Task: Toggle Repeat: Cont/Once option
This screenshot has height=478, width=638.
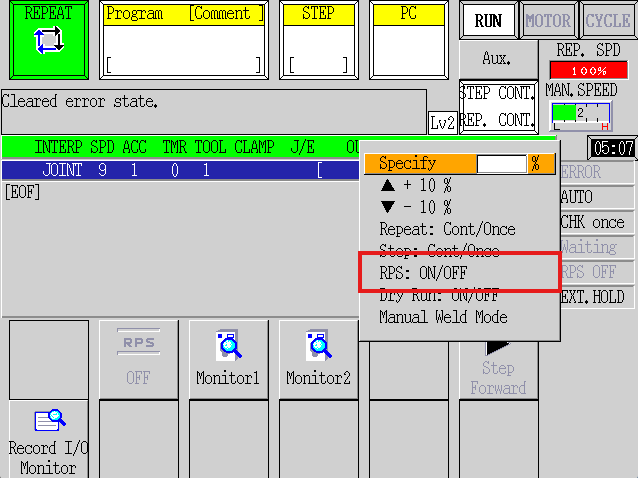Action: [x=448, y=229]
